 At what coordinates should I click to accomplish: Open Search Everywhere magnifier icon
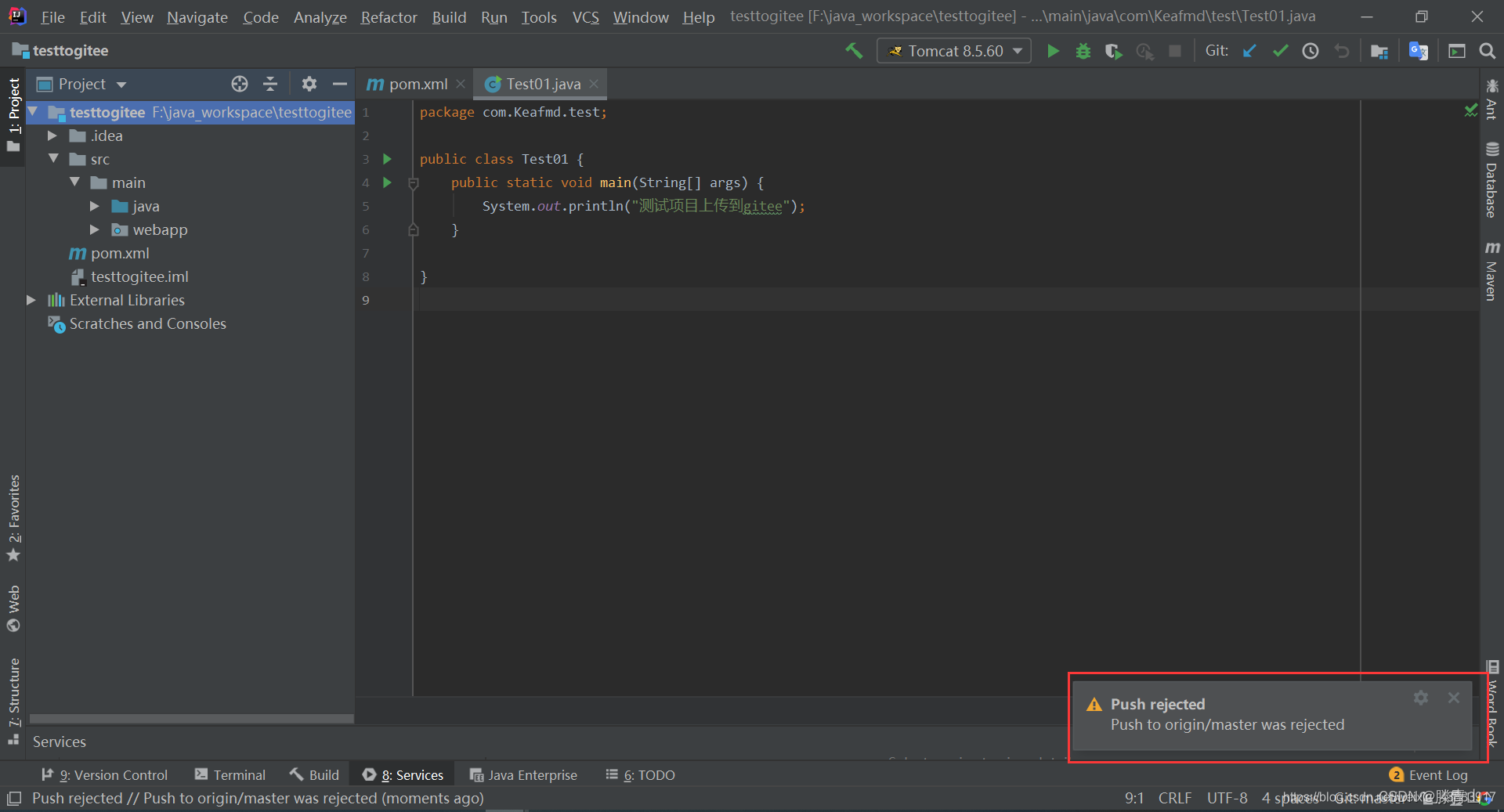tap(1488, 50)
